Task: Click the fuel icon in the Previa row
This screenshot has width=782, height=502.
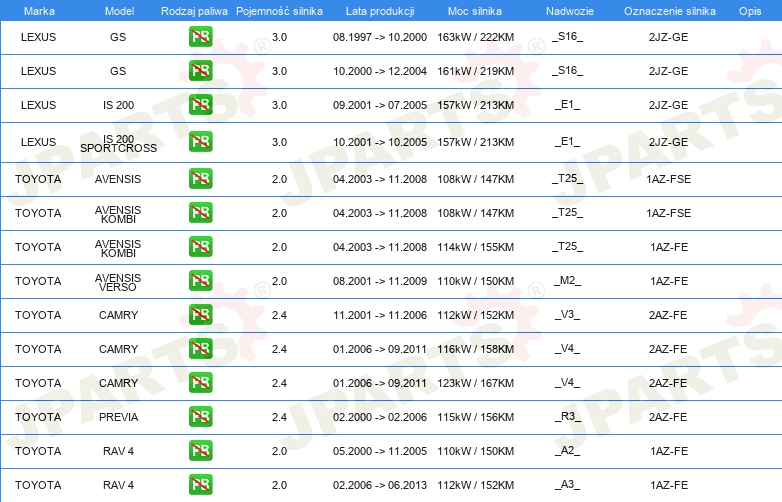Action: pos(200,417)
